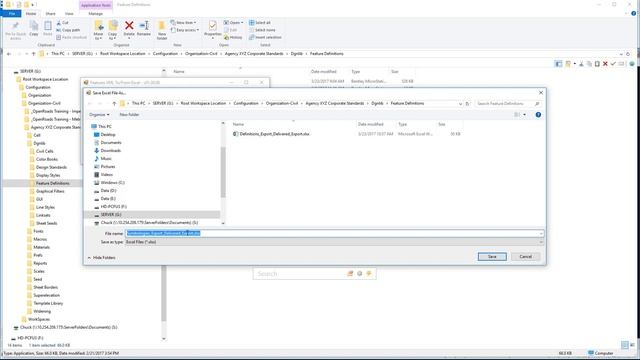Image resolution: width=640 pixels, height=360 pixels.
Task: Click the Explorer Up directory arrow
Action: point(33,54)
